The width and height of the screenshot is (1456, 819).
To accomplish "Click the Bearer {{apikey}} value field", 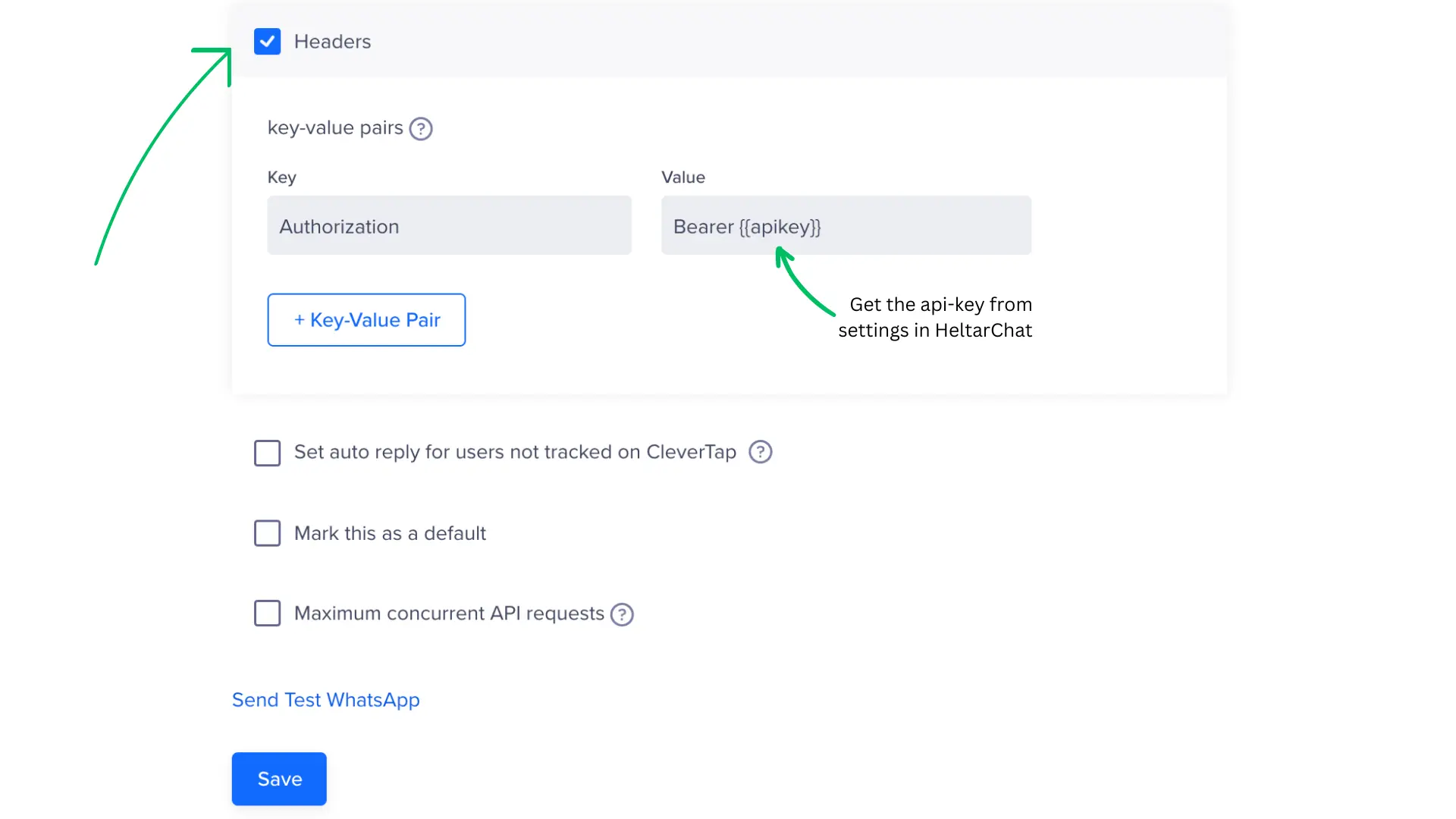I will tap(846, 225).
